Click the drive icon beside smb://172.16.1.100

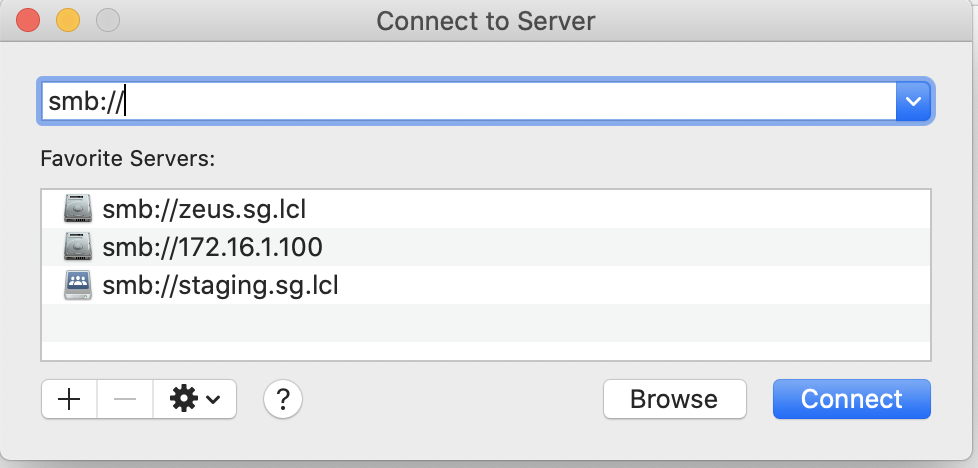point(77,247)
